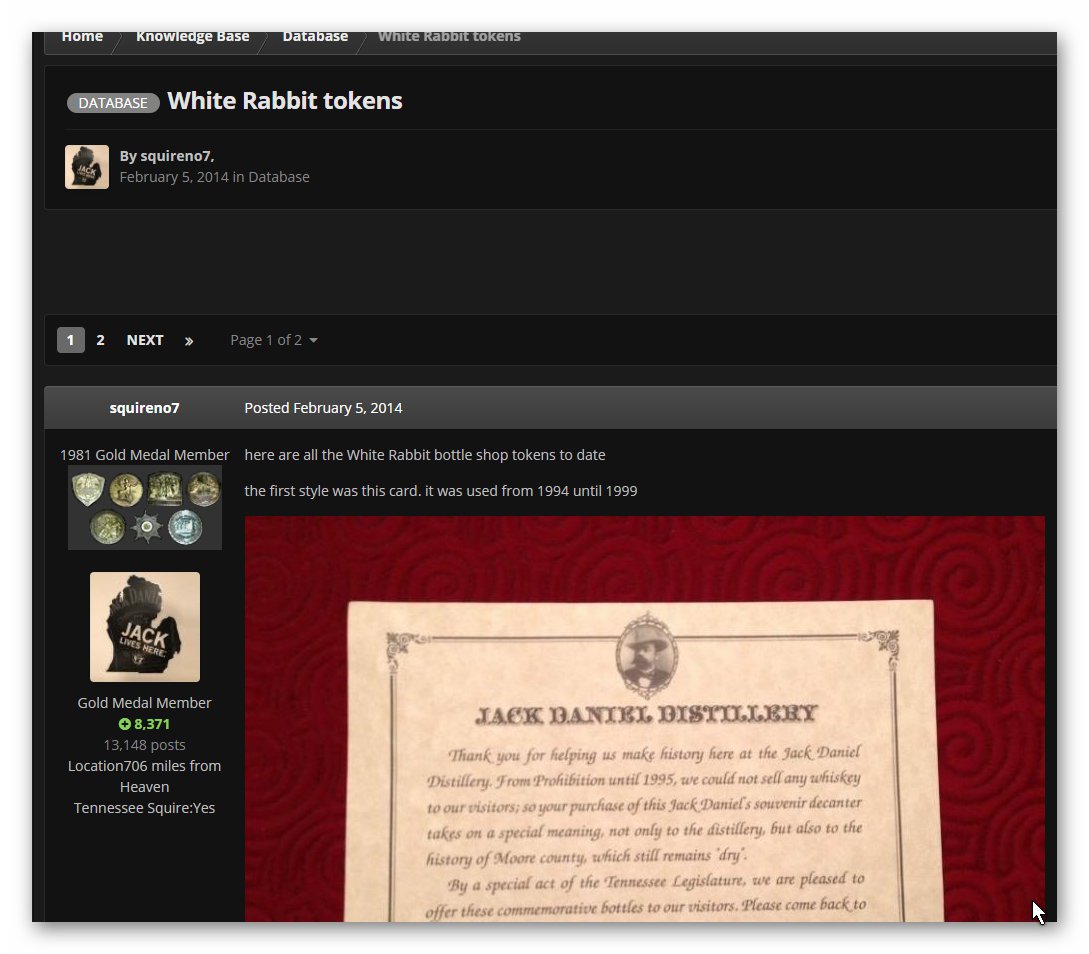Click the White Rabbit tokens breadcrumb
The width and height of the screenshot is (1089, 954).
click(449, 37)
